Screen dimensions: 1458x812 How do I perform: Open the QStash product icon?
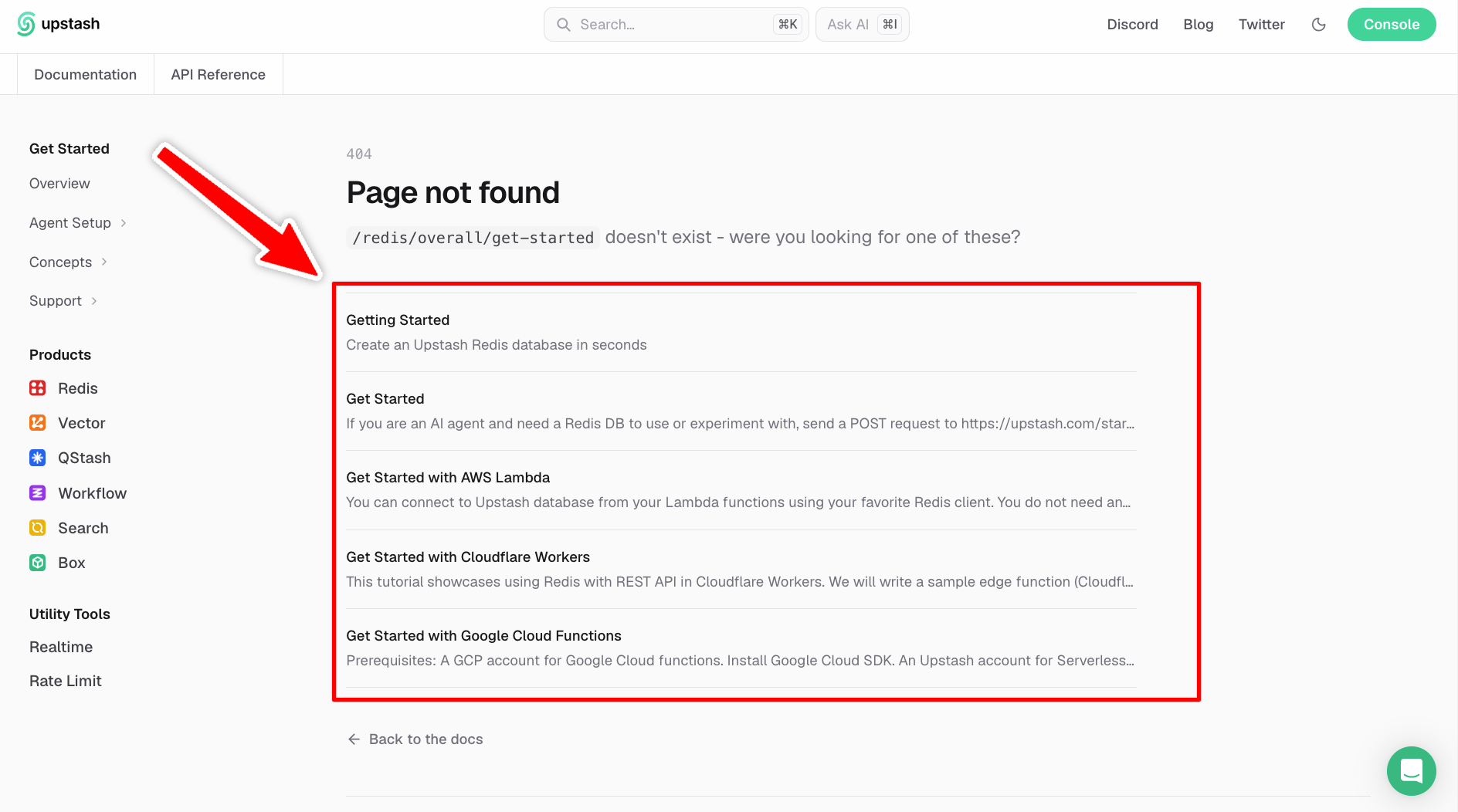[37, 458]
